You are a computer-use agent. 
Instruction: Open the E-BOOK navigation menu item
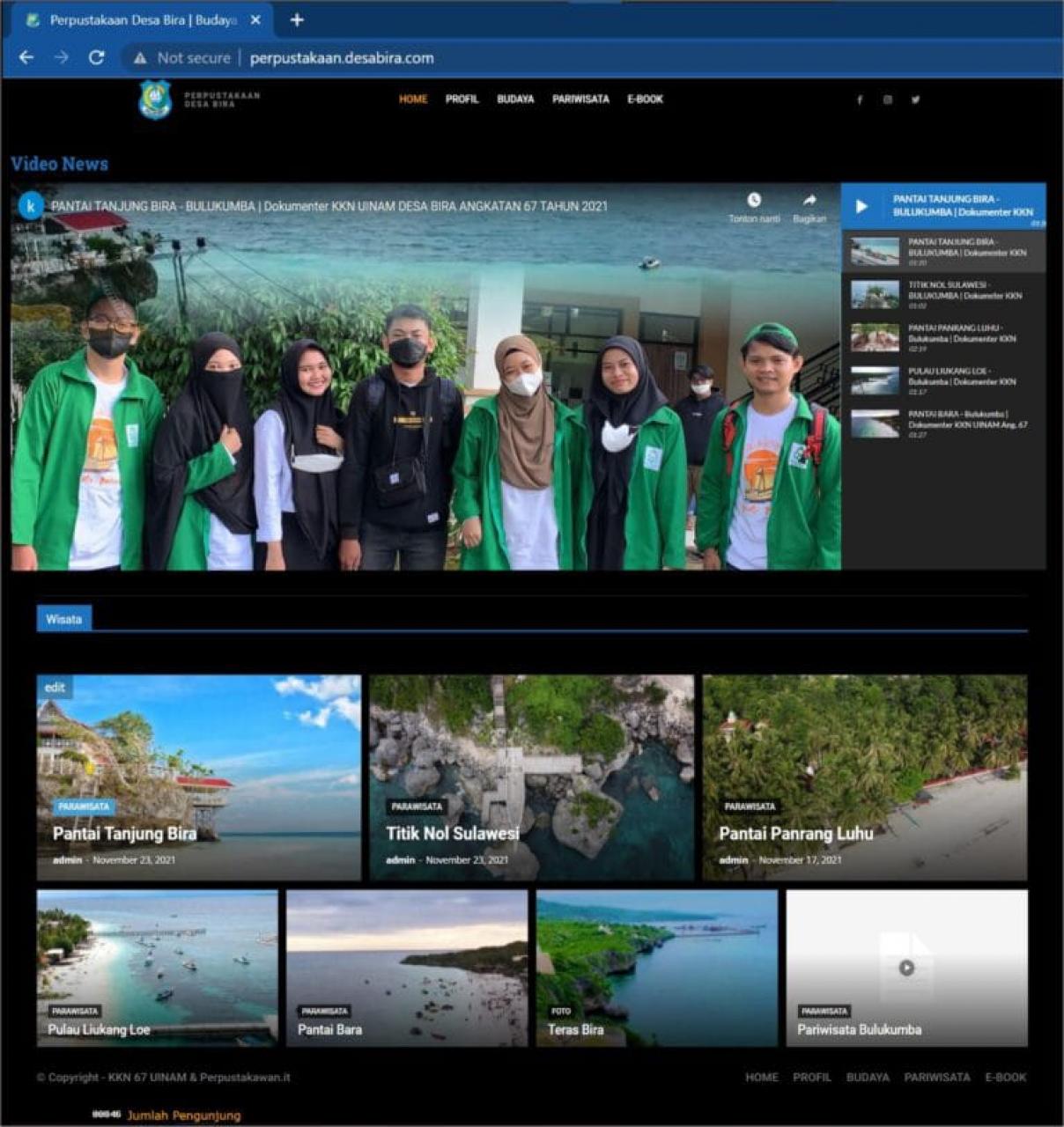[x=646, y=99]
